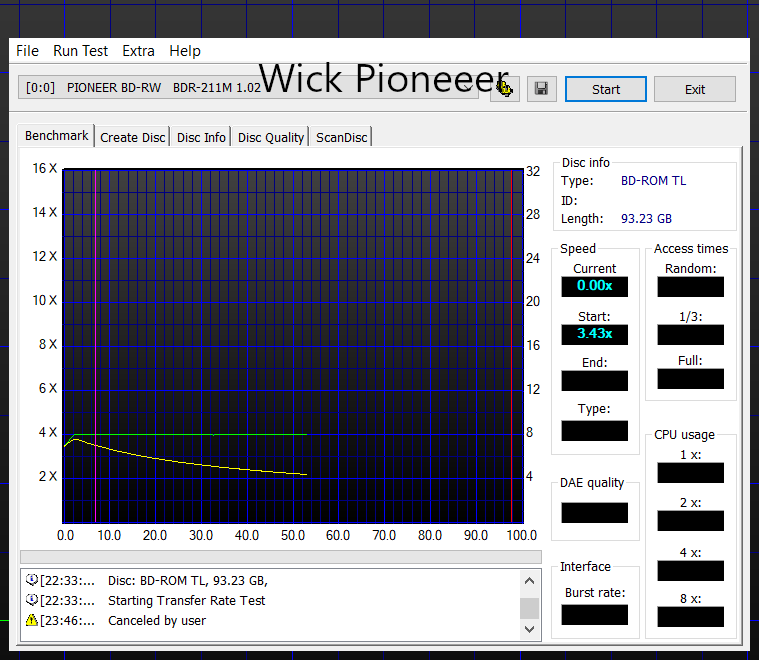Click the Start button
The width and height of the screenshot is (759, 660).
click(606, 89)
